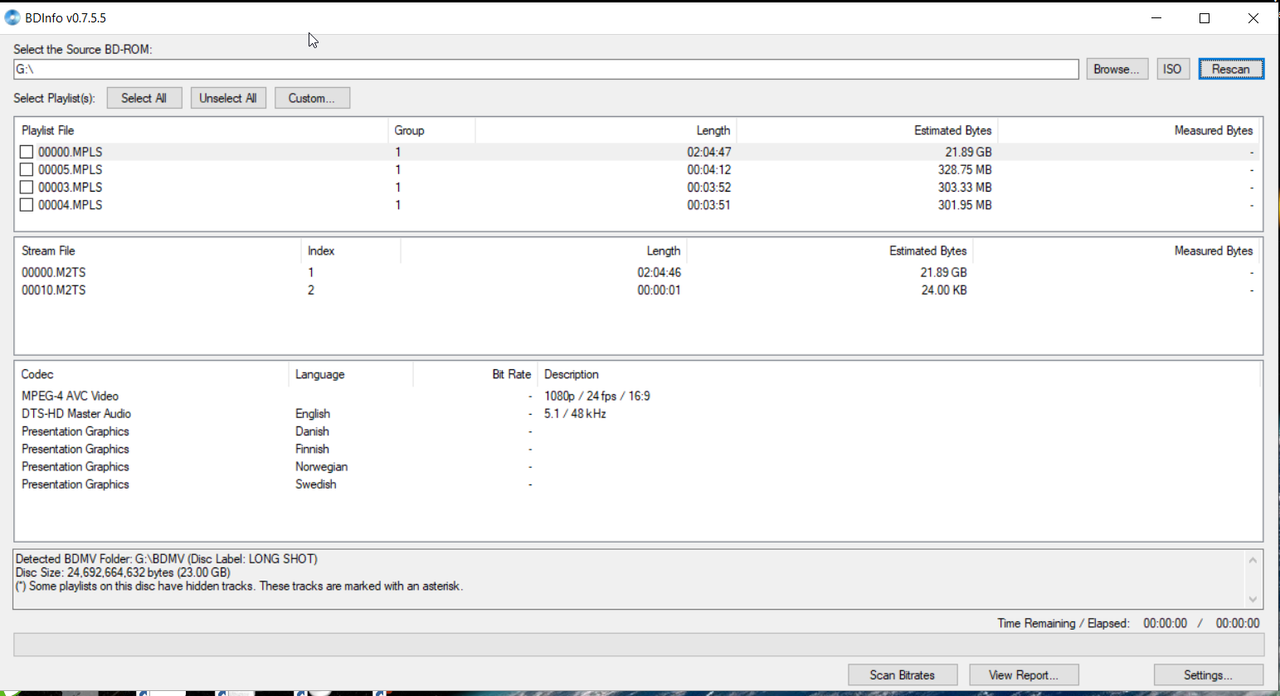Click the BDInfo app icon in title bar

pyautogui.click(x=13, y=18)
